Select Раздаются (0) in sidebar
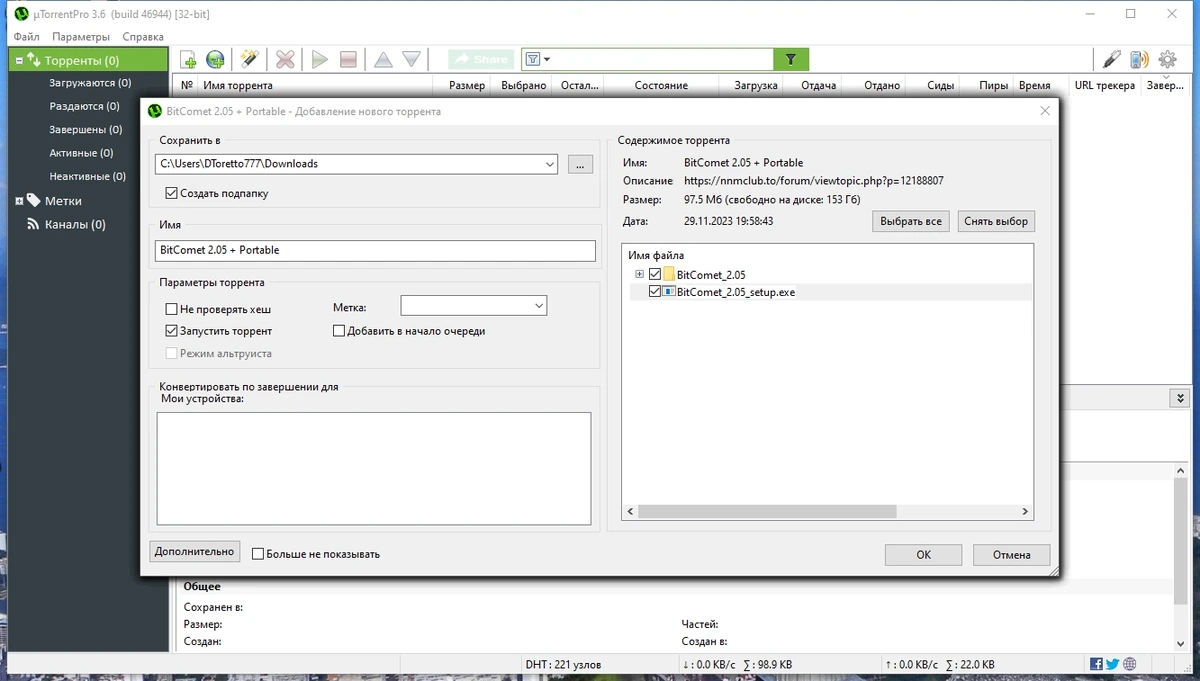1200x681 pixels. click(x=84, y=106)
